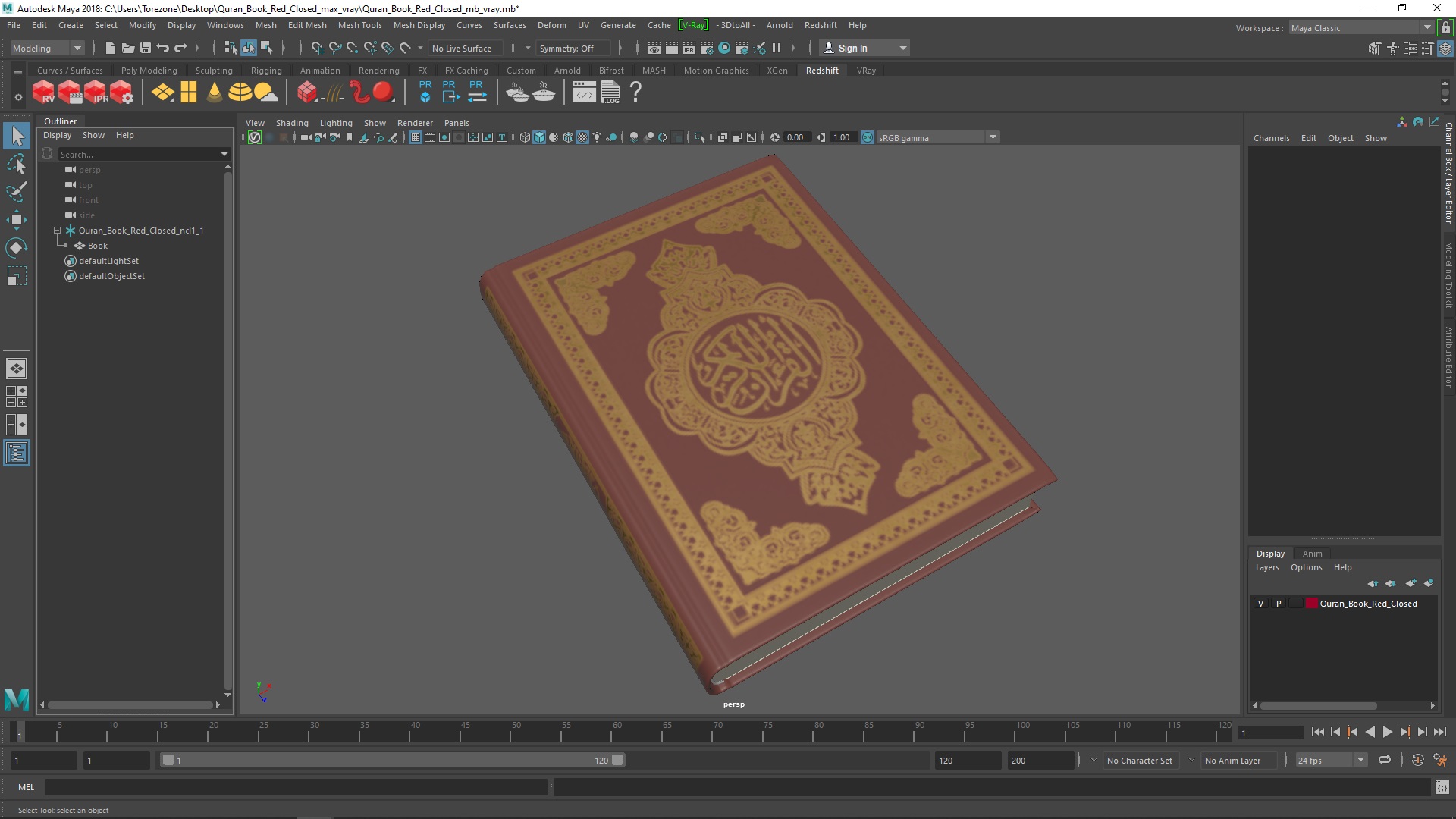Open the 24 fps frame rate dropdown
The image size is (1456, 819).
[1331, 760]
